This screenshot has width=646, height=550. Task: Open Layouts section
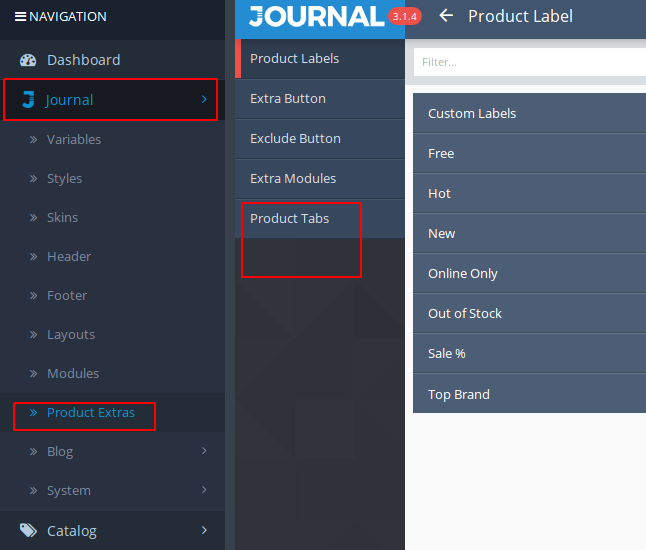(x=112, y=335)
